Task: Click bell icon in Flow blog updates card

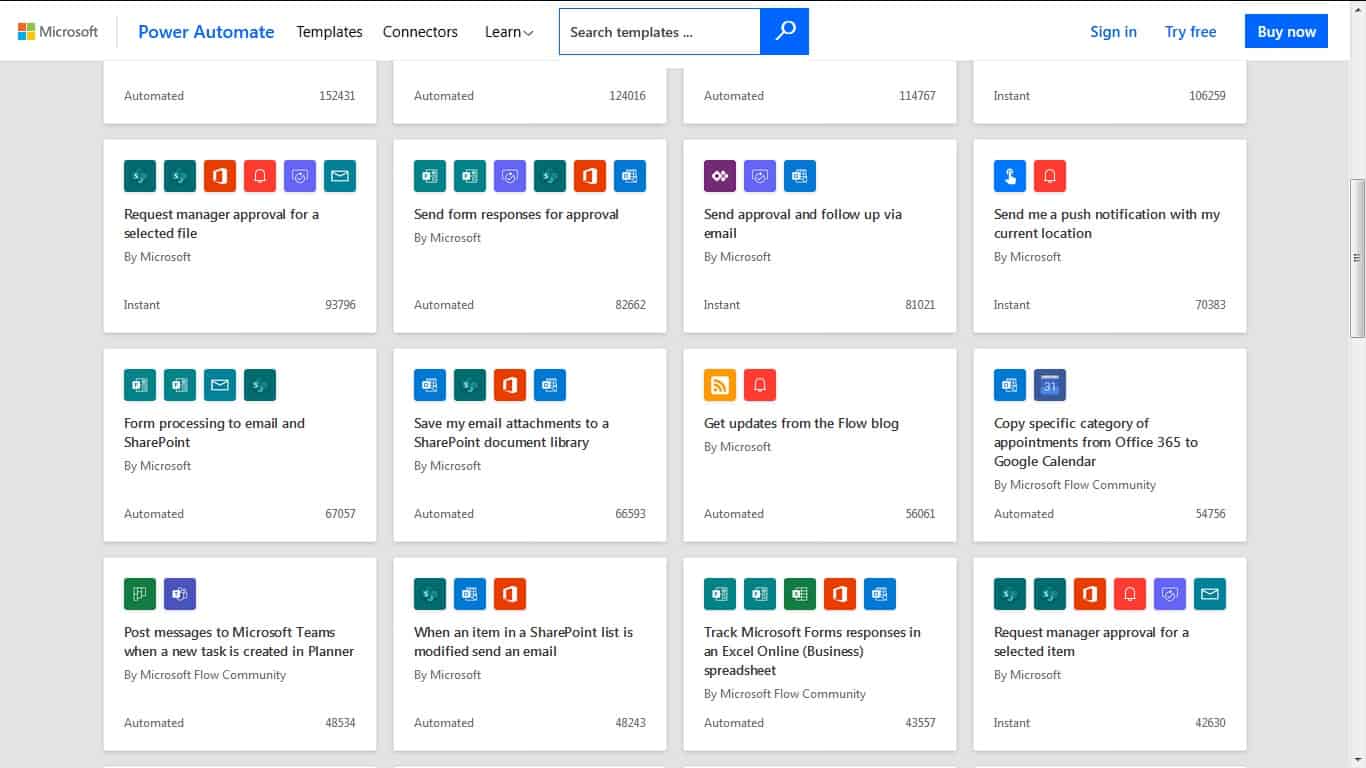Action: tap(760, 385)
